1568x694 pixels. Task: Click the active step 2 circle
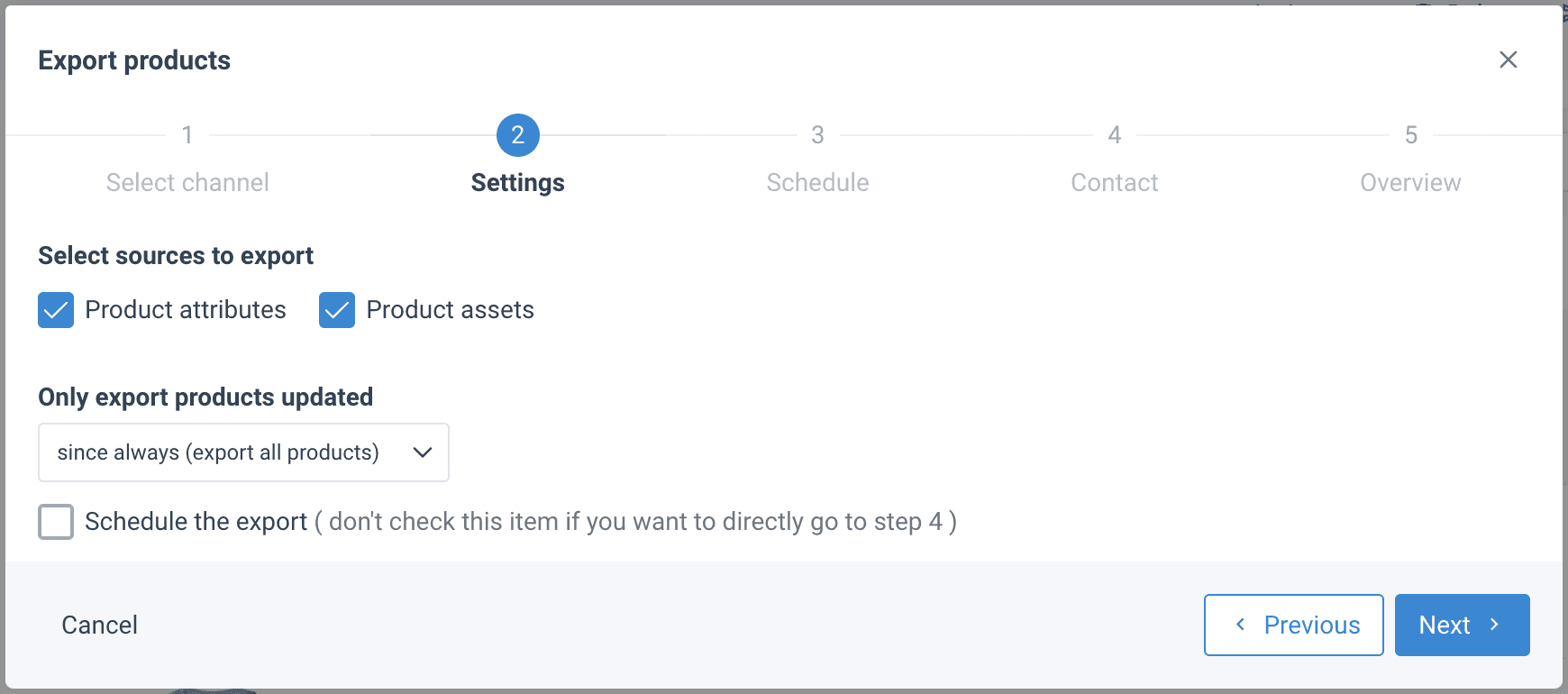518,135
